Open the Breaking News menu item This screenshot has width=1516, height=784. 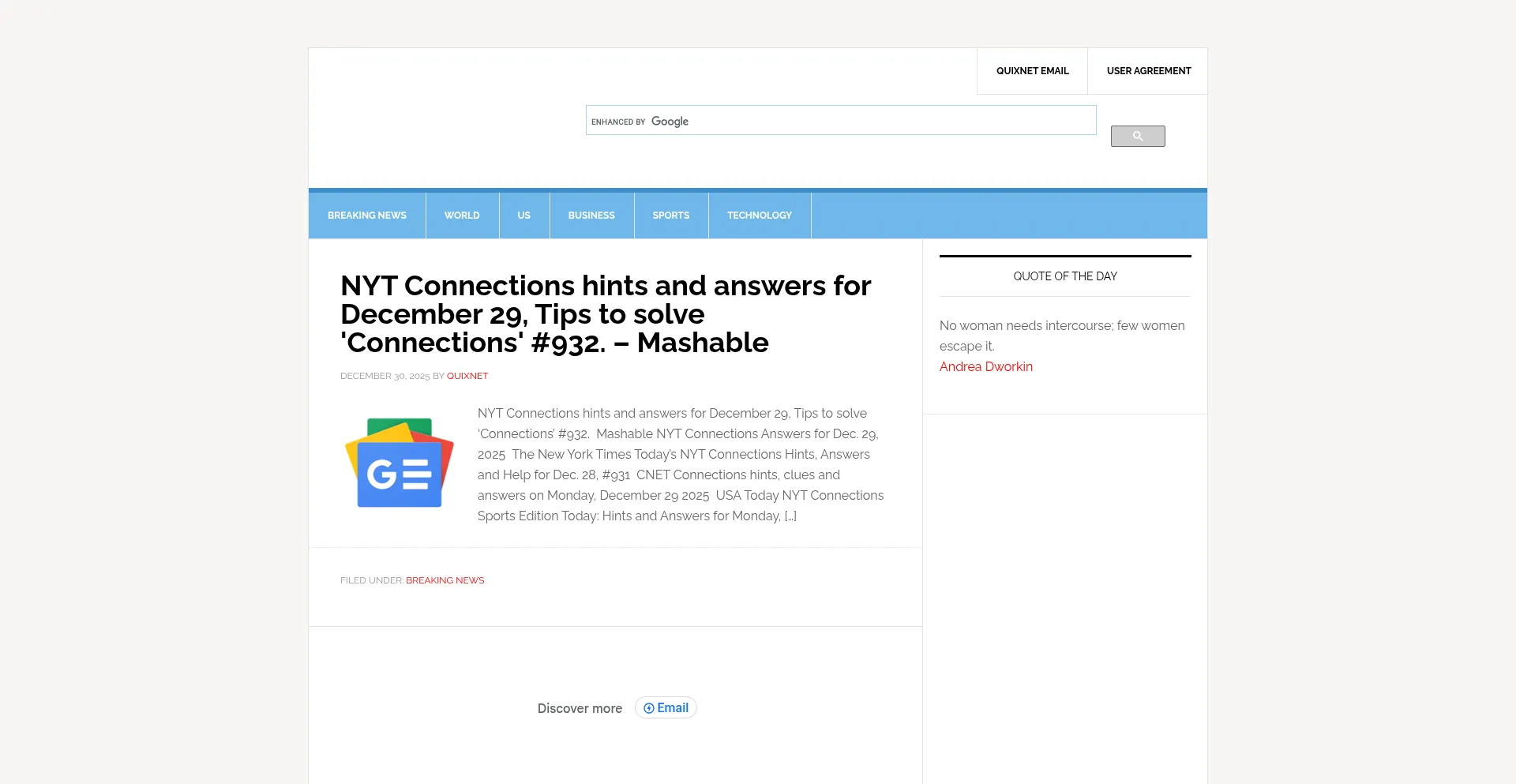coord(367,216)
